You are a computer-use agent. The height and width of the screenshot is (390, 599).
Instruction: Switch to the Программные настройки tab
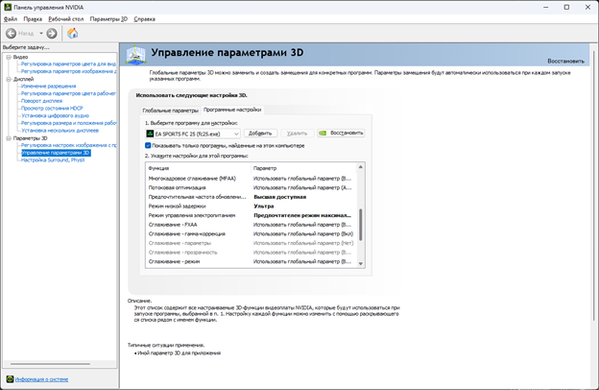[x=232, y=110]
